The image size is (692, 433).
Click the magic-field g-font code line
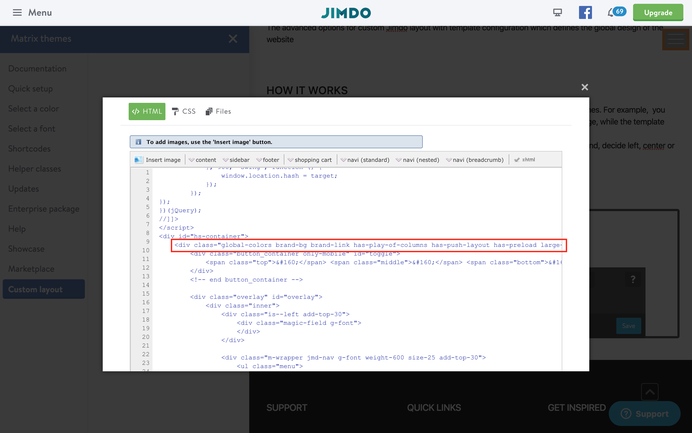[299, 323]
